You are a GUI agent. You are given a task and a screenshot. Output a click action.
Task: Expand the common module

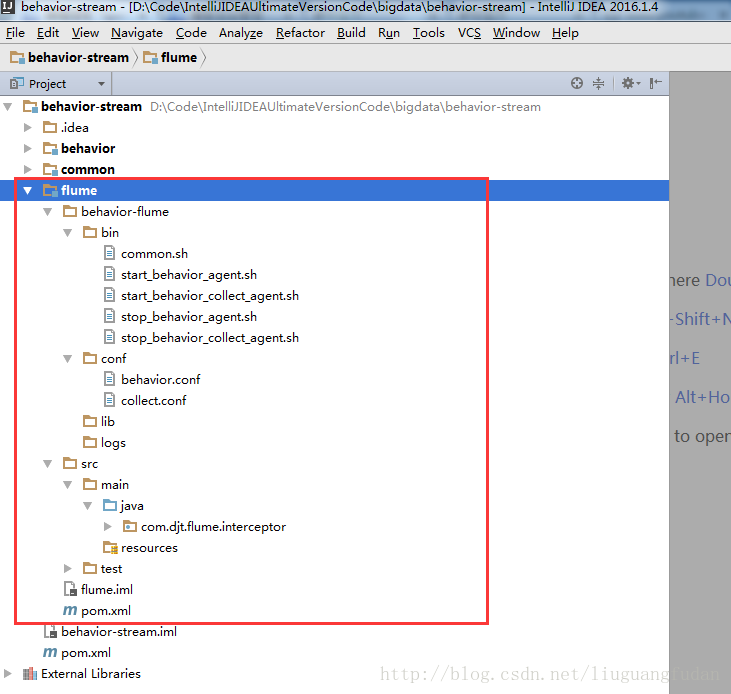(28, 169)
